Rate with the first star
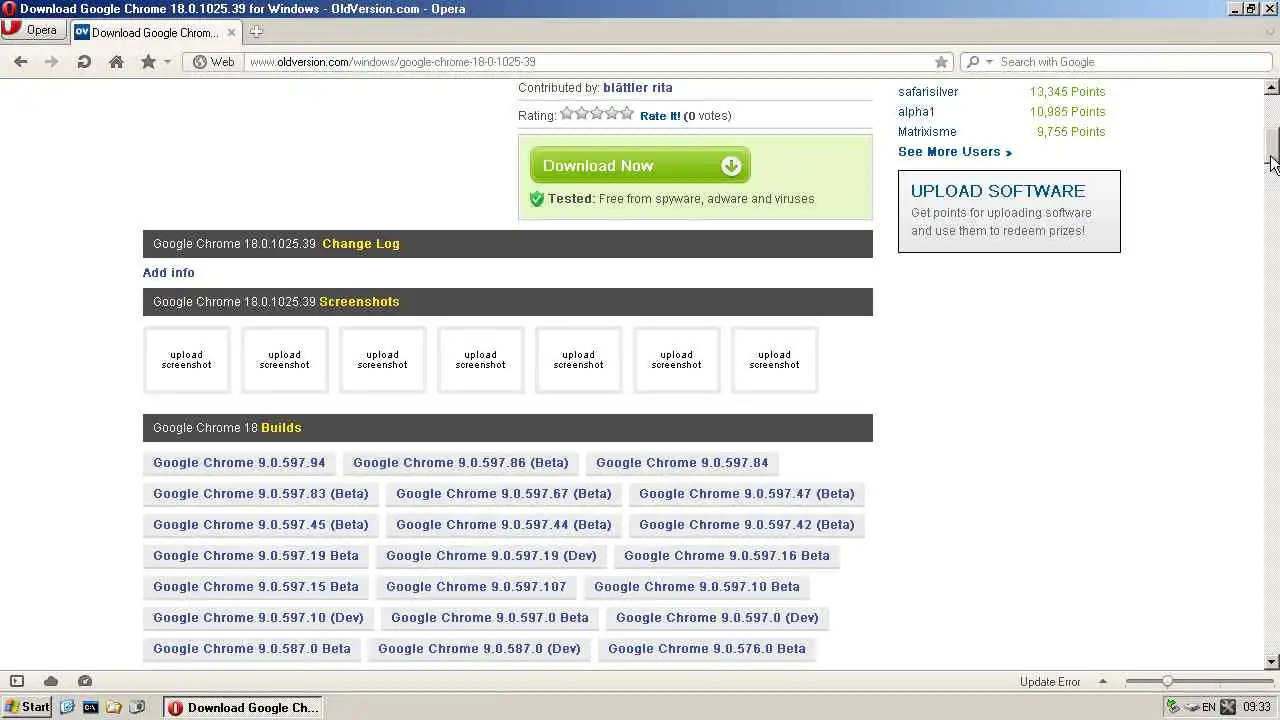The image size is (1280, 720). pyautogui.click(x=567, y=114)
